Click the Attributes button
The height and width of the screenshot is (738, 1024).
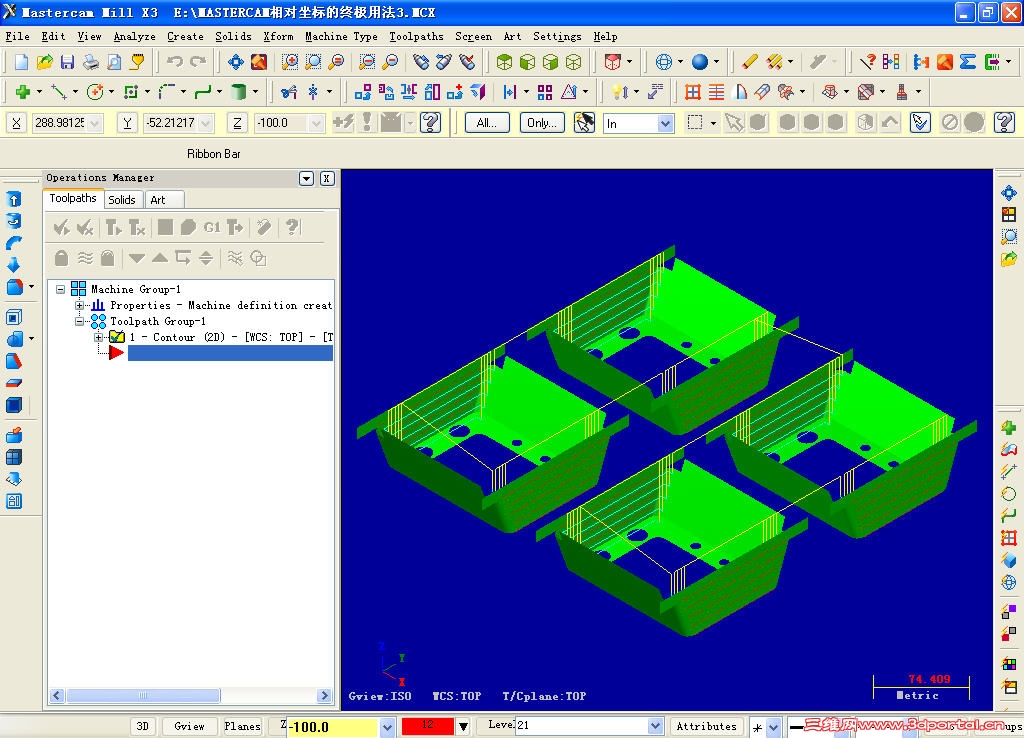click(707, 726)
